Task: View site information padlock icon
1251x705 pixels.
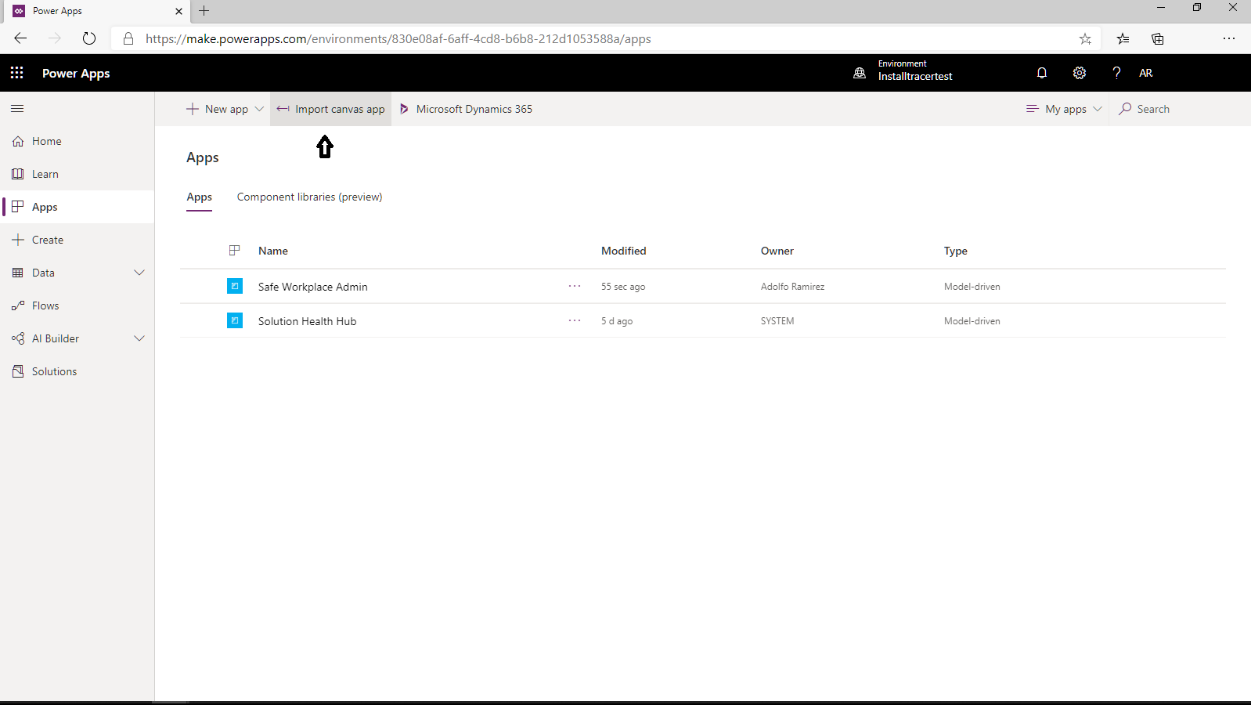Action: (128, 39)
